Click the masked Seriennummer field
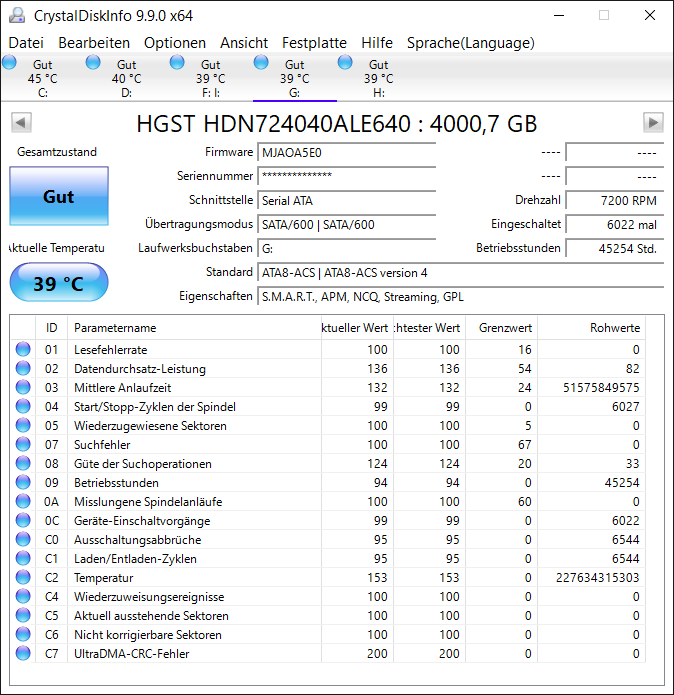Screen dimensions: 674x695 coord(347,176)
